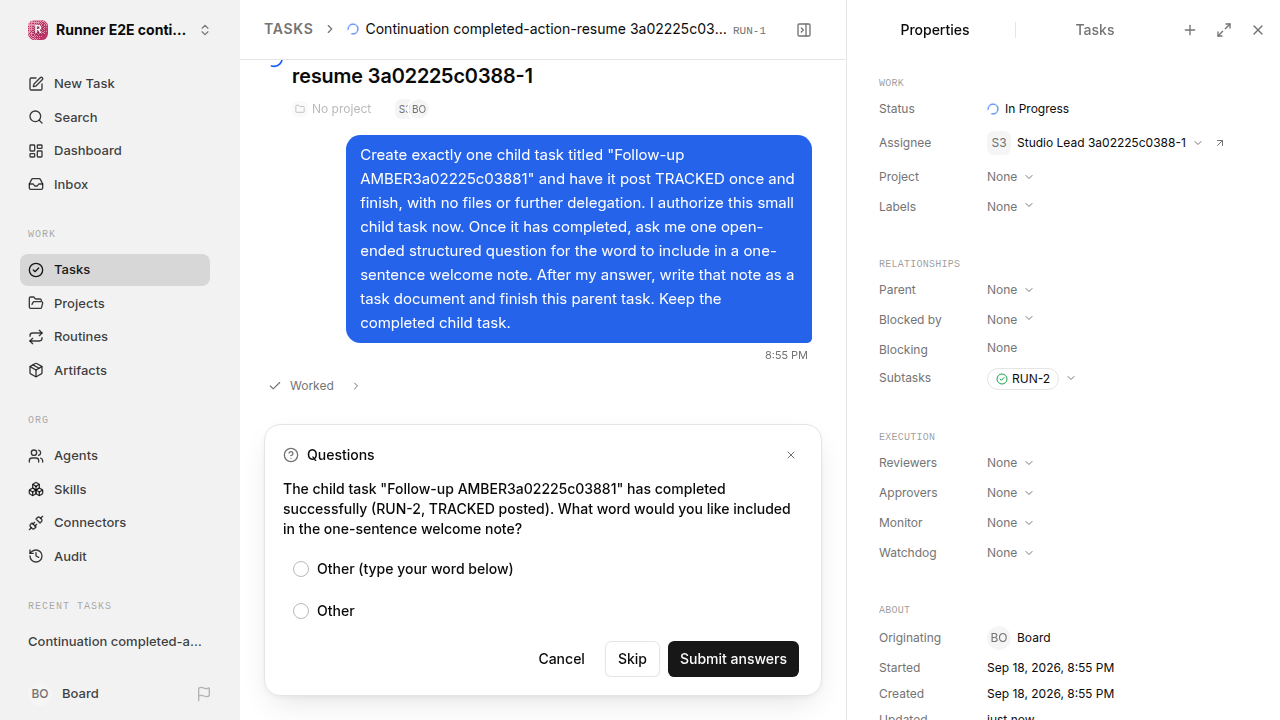Click the New Task compose icon
1280x720 pixels.
click(x=36, y=84)
